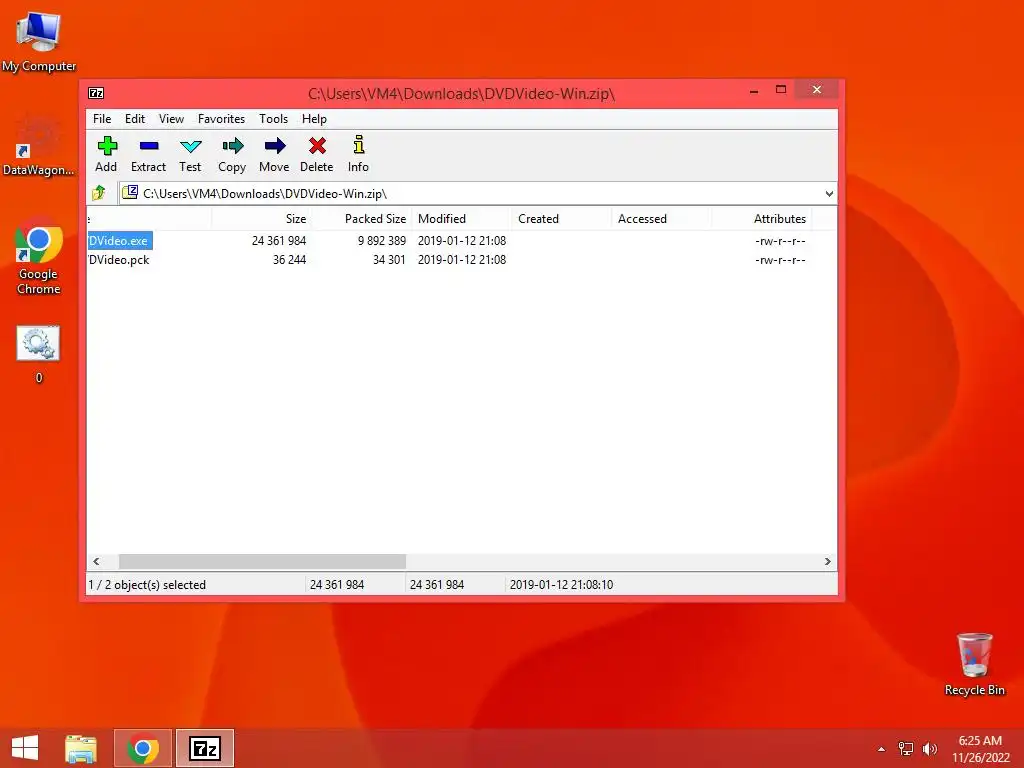Open My Computer desktop icon
Viewport: 1024px width, 768px height.
39,41
